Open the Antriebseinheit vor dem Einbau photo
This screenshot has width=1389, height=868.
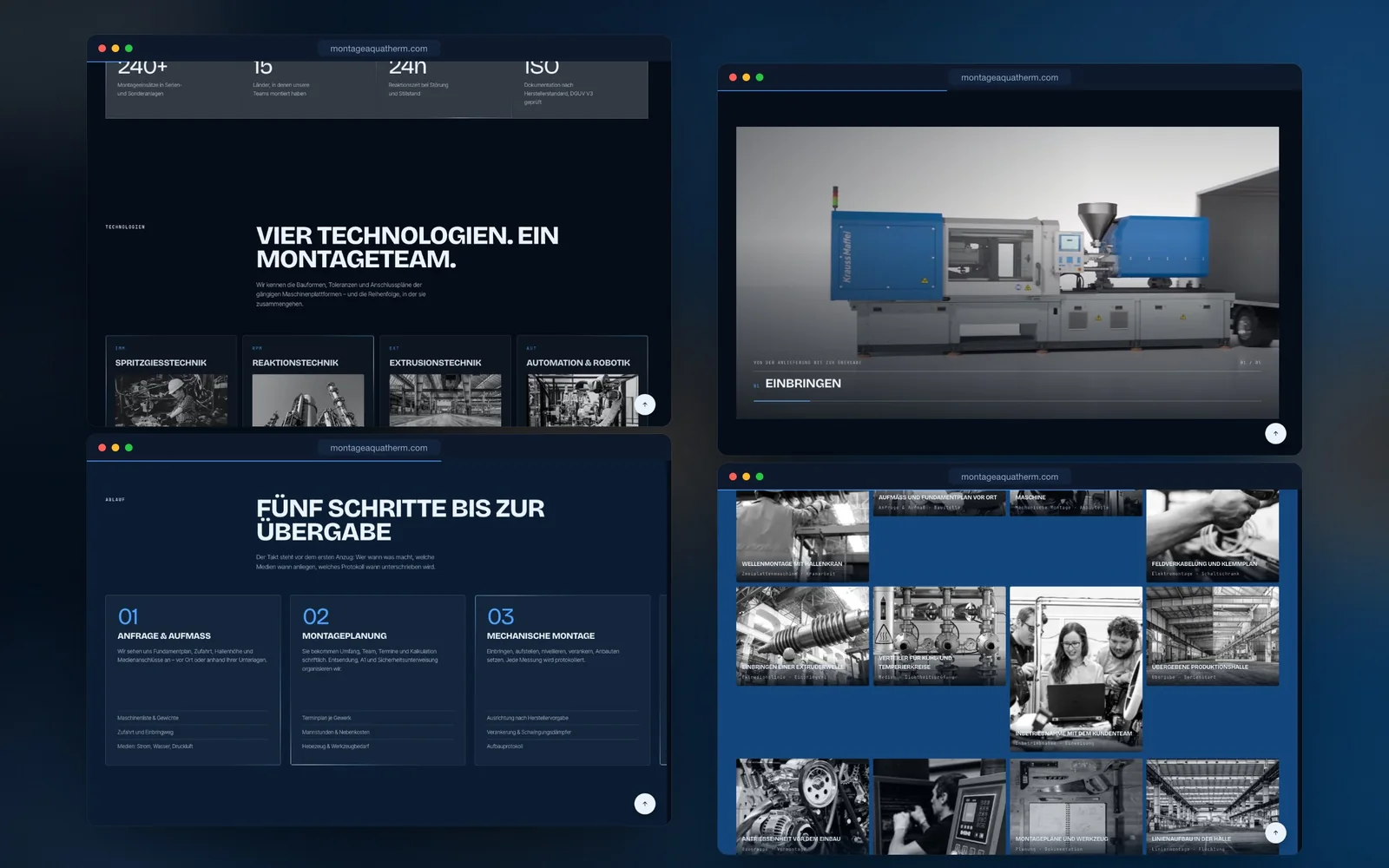coord(802,806)
